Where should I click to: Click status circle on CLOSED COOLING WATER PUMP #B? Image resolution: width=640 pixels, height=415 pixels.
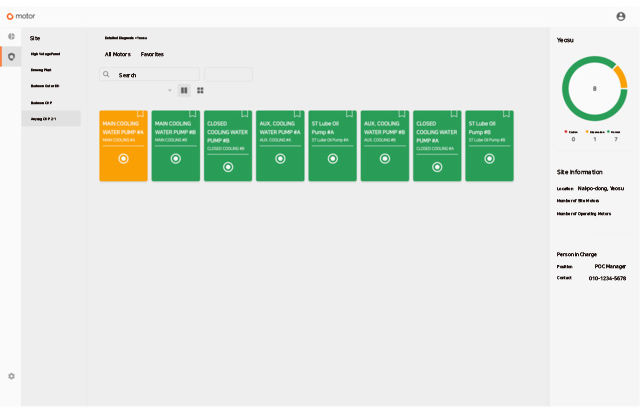pos(228,167)
